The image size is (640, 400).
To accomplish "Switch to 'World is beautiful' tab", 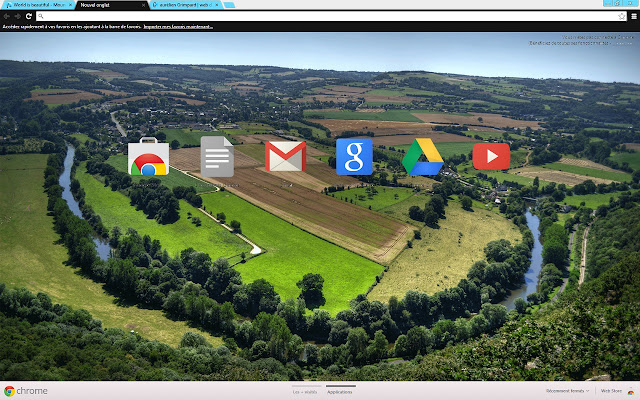I will pos(39,5).
